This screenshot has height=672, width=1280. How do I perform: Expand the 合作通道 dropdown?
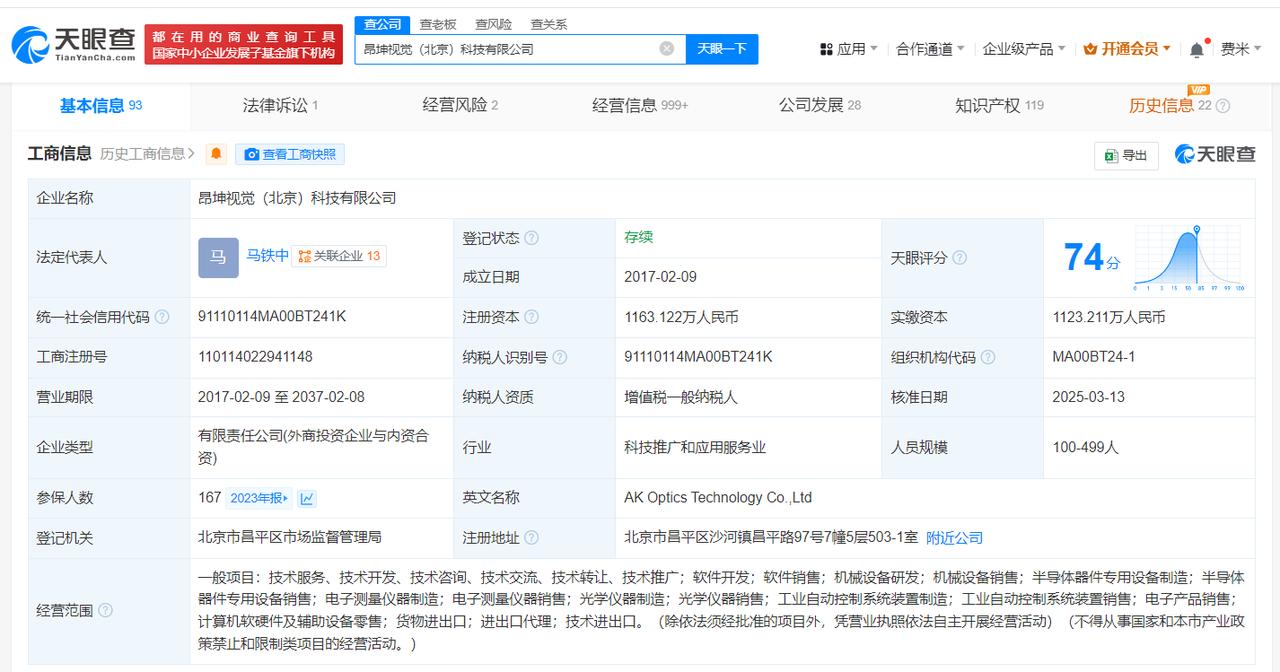(x=930, y=49)
